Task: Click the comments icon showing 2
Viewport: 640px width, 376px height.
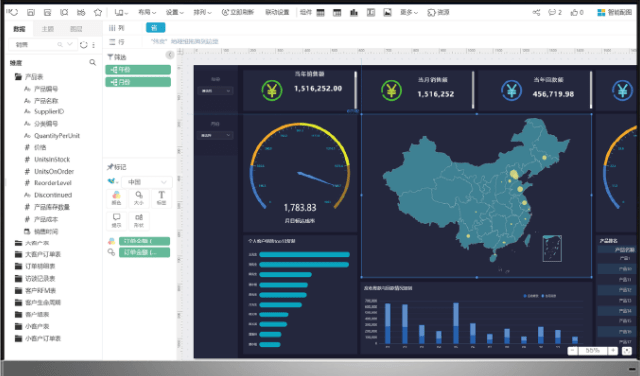Action: point(552,13)
